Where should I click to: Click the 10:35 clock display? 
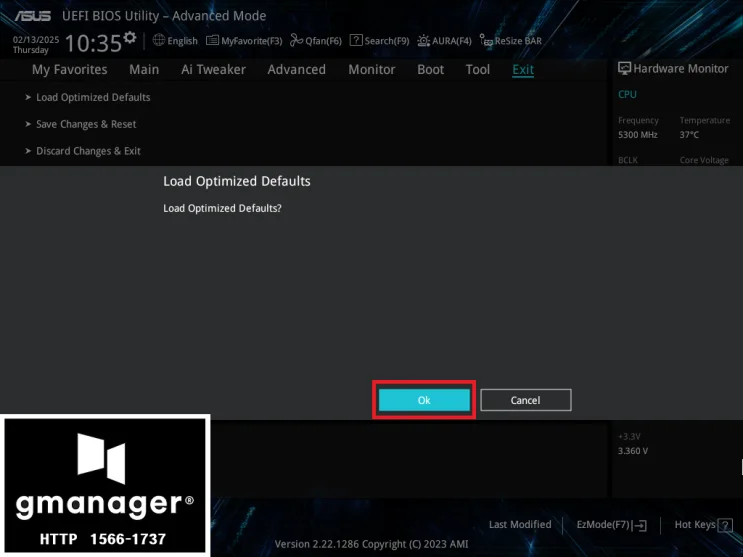(x=93, y=43)
